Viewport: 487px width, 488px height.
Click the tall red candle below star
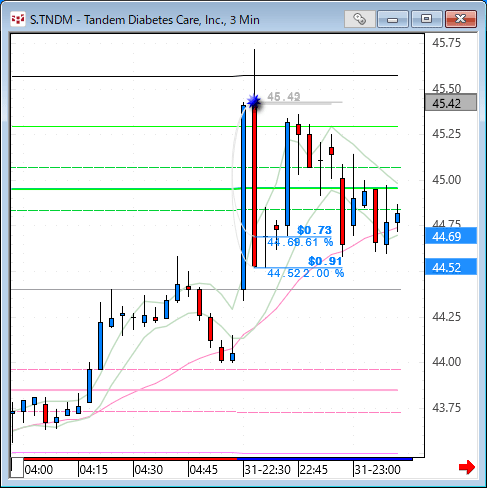(x=255, y=187)
